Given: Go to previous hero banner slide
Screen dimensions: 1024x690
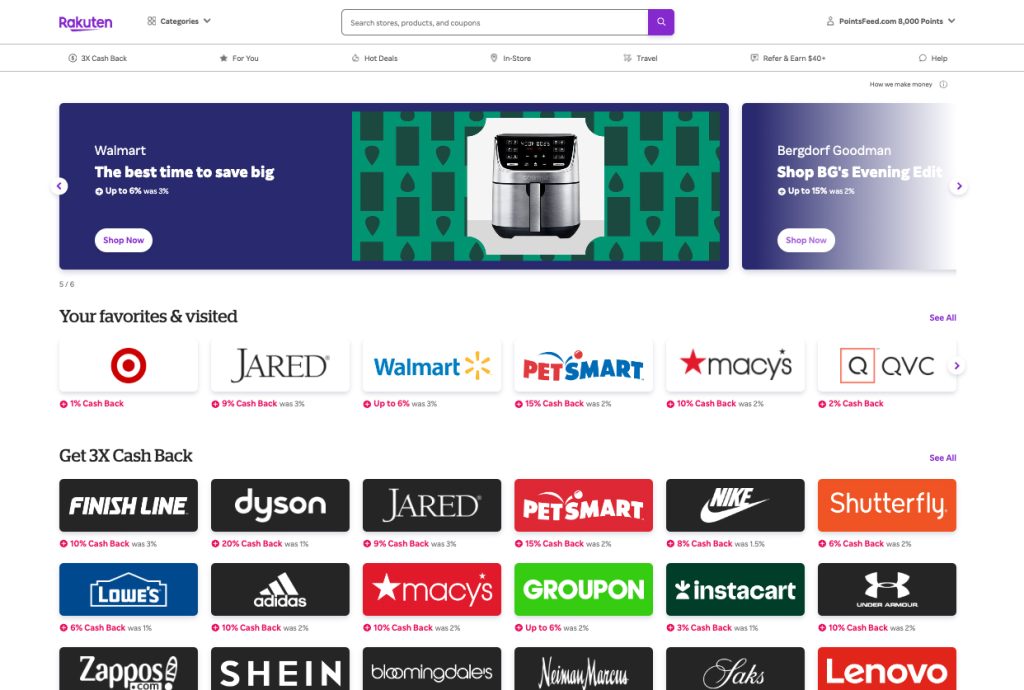Looking at the screenshot, I should point(59,186).
